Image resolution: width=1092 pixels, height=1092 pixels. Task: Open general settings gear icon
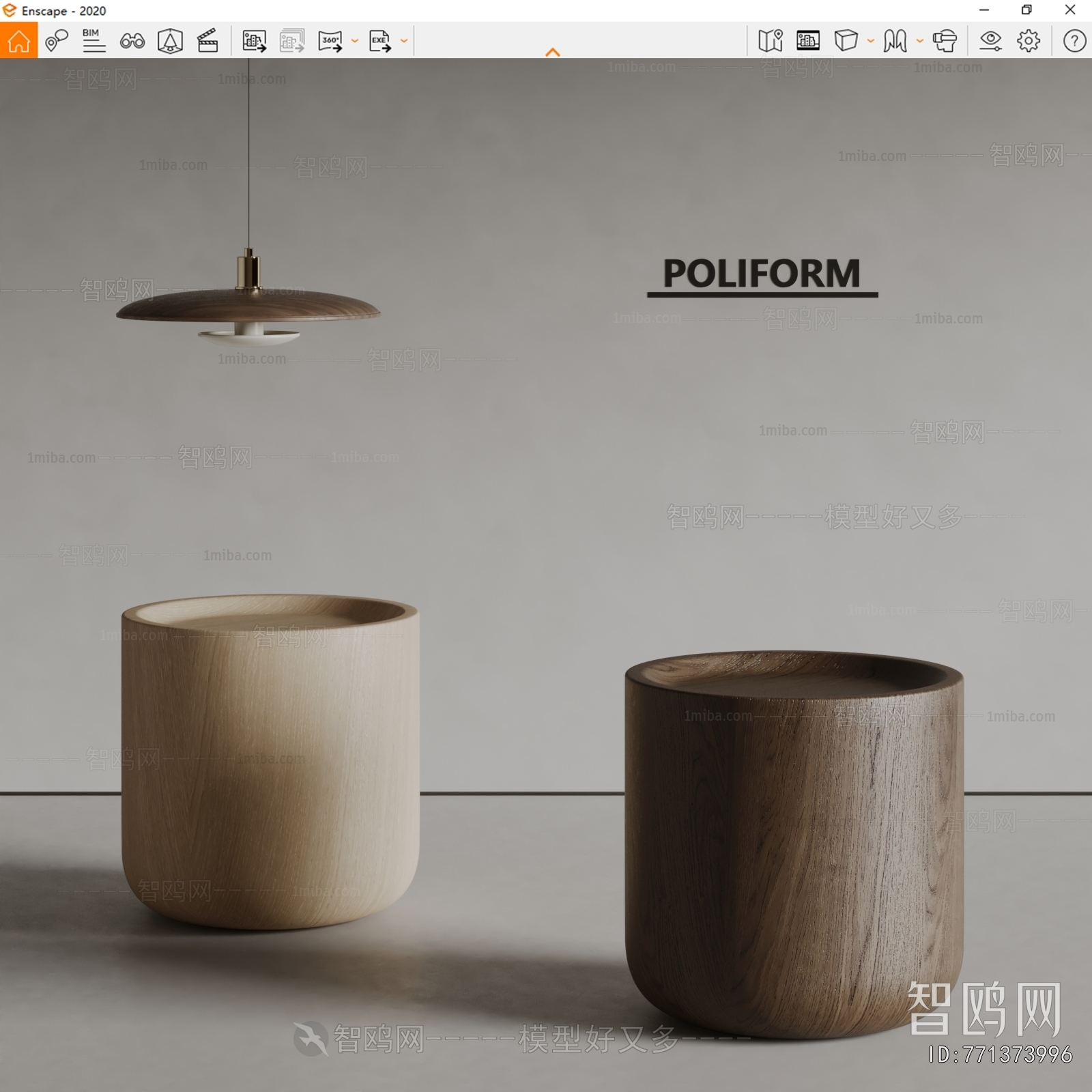point(1029,41)
